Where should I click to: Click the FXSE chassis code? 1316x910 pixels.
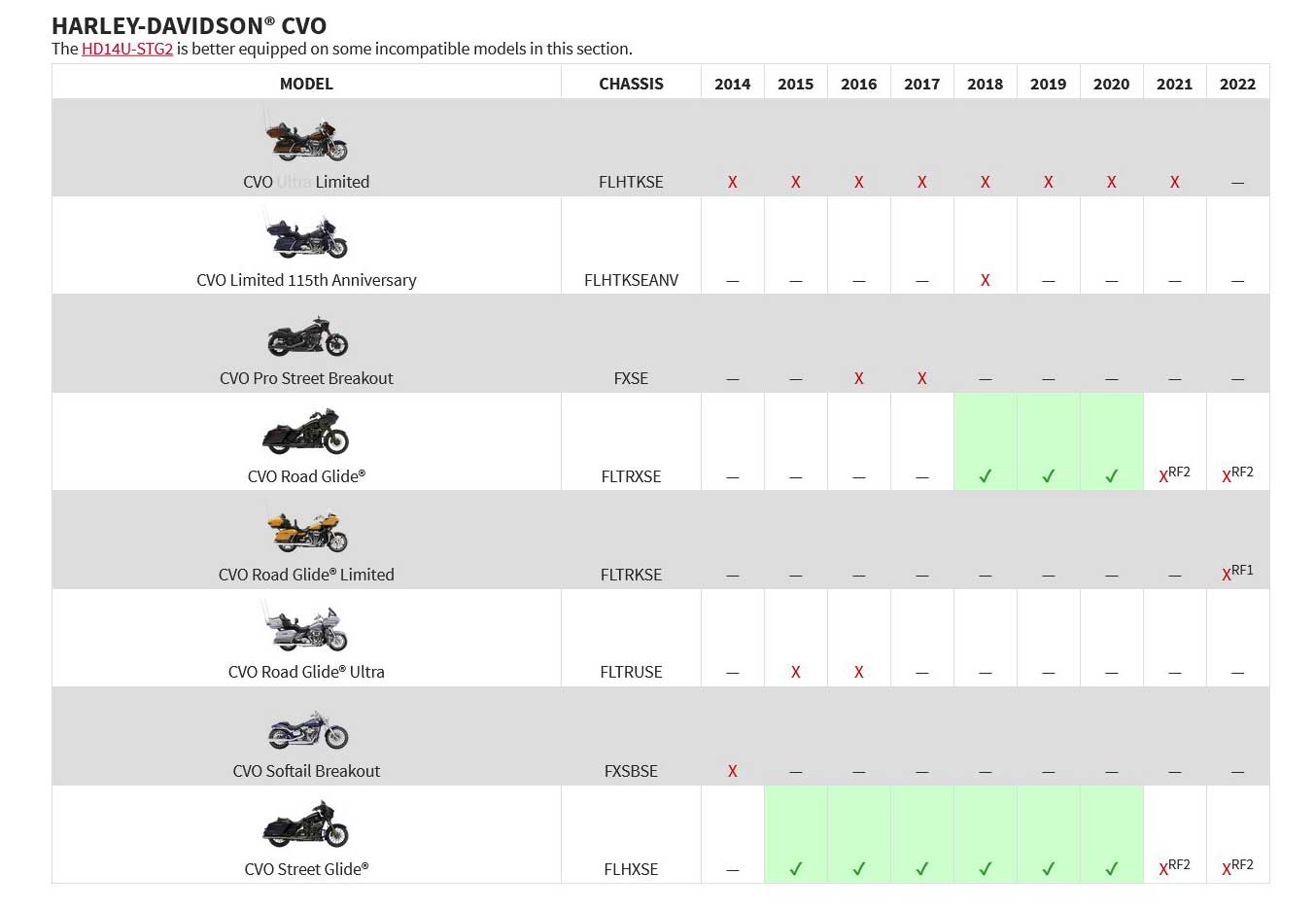click(x=631, y=378)
